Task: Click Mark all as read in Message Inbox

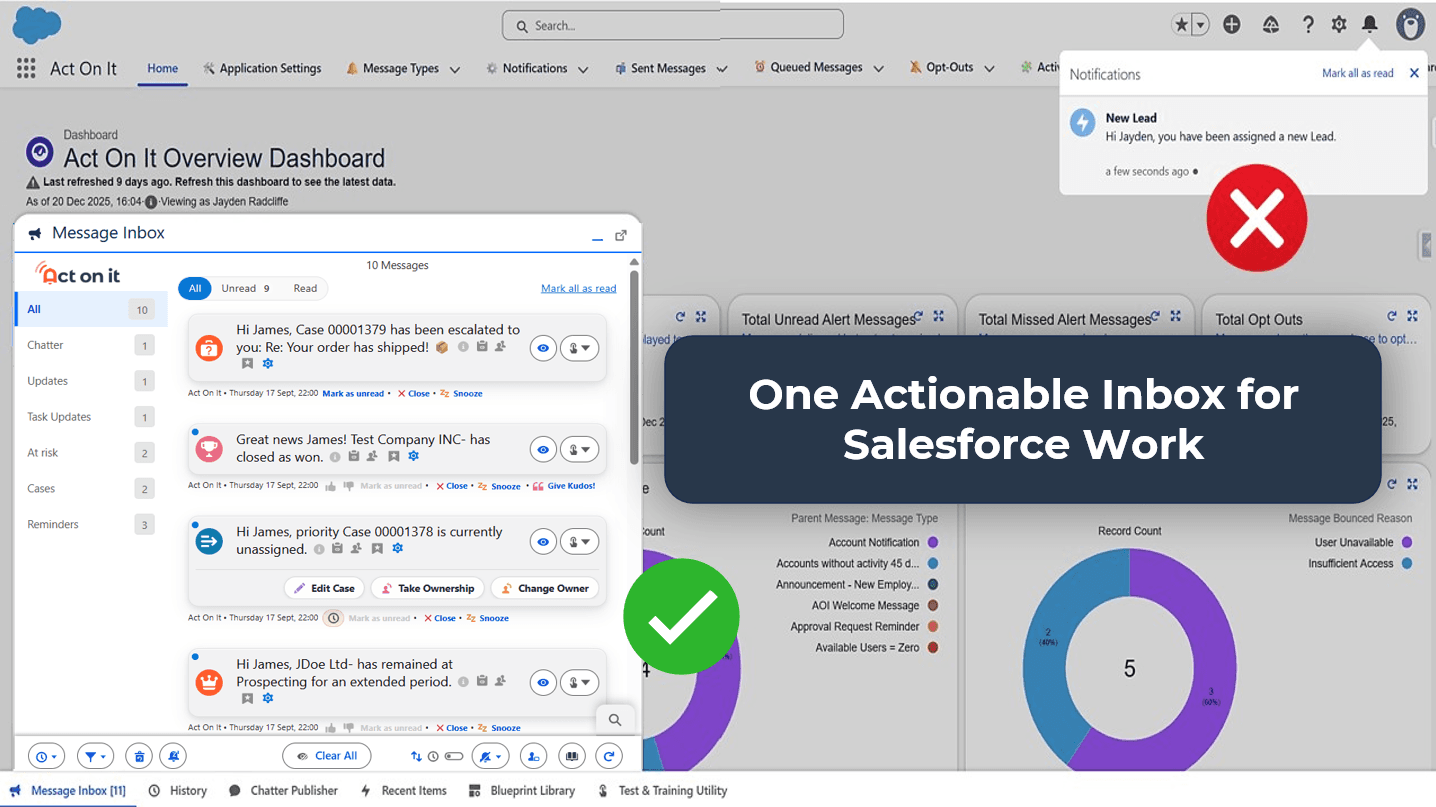Action: point(579,288)
